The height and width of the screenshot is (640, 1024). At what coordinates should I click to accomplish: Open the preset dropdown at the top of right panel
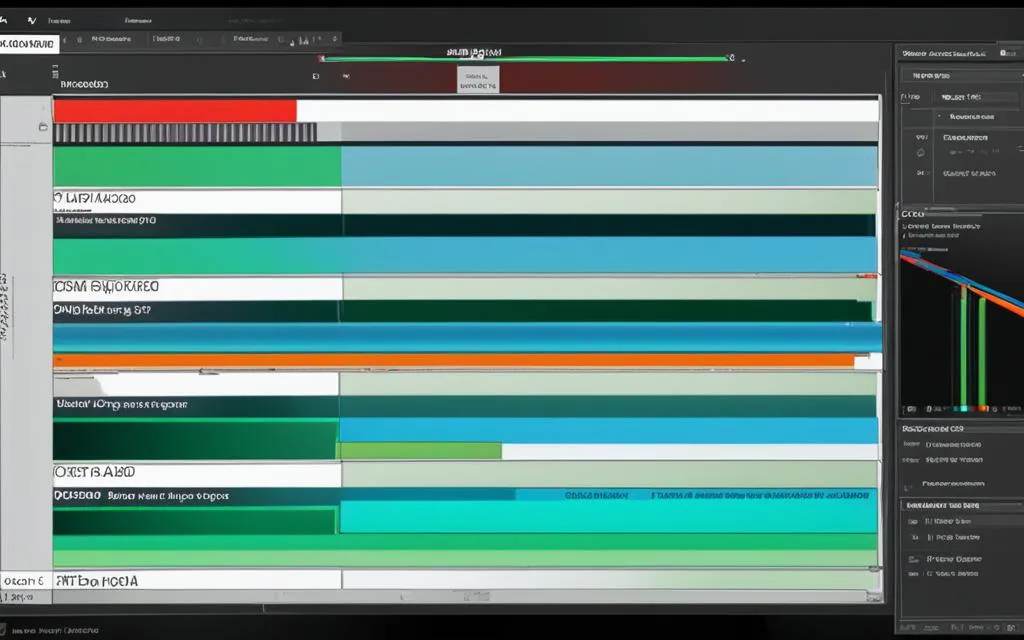(x=958, y=74)
